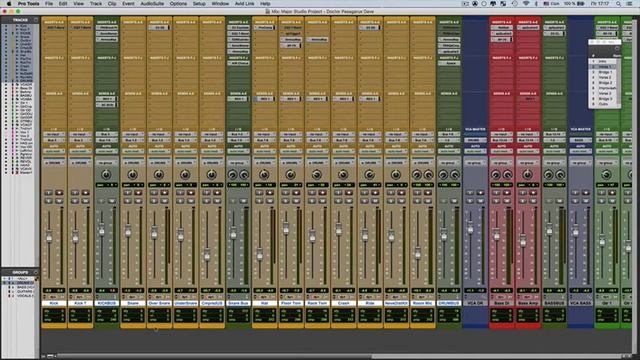Solo the VCA DR track
This screenshot has width=640, height=360.
coord(470,201)
